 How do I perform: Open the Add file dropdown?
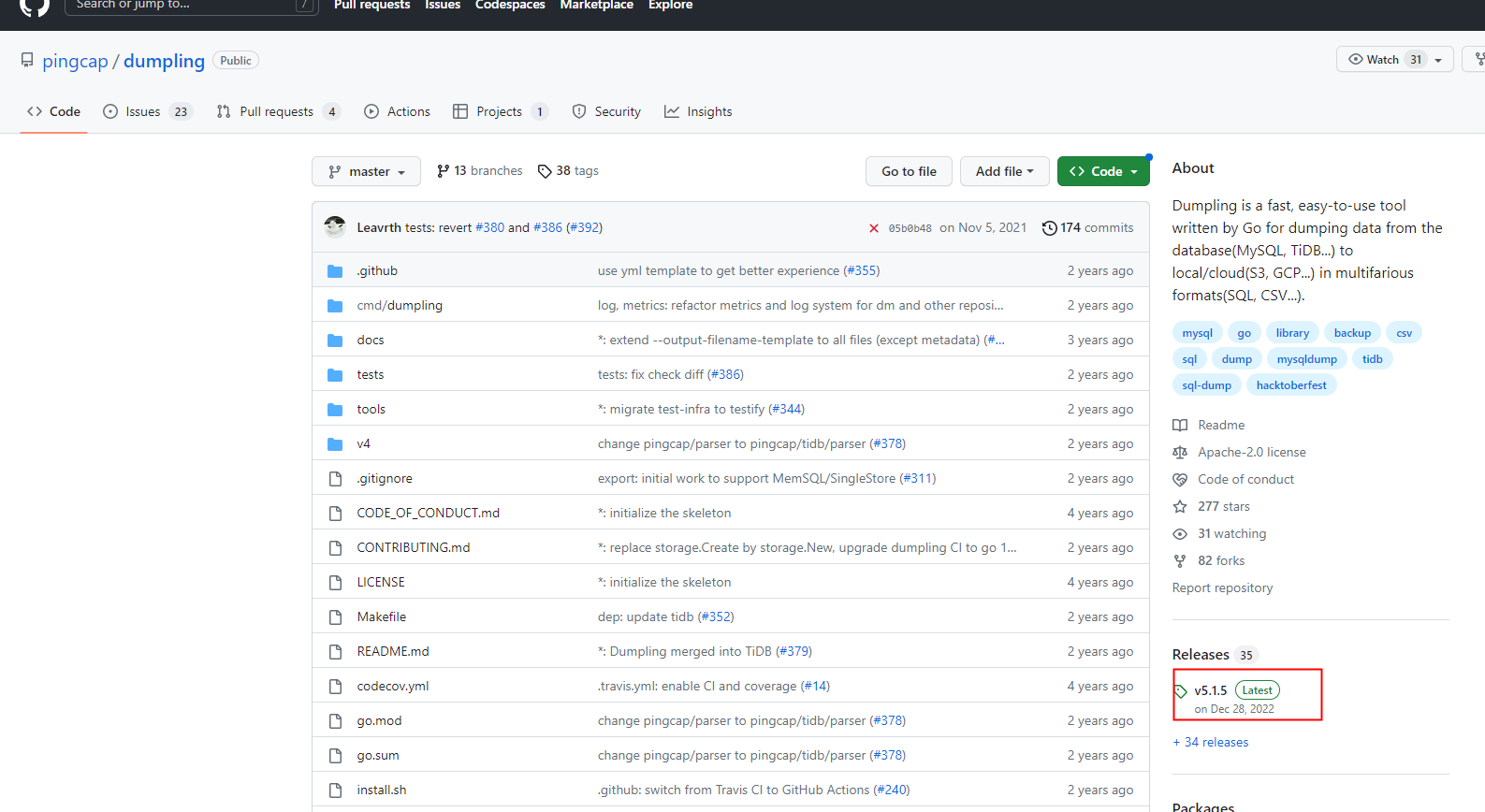[x=1004, y=172]
